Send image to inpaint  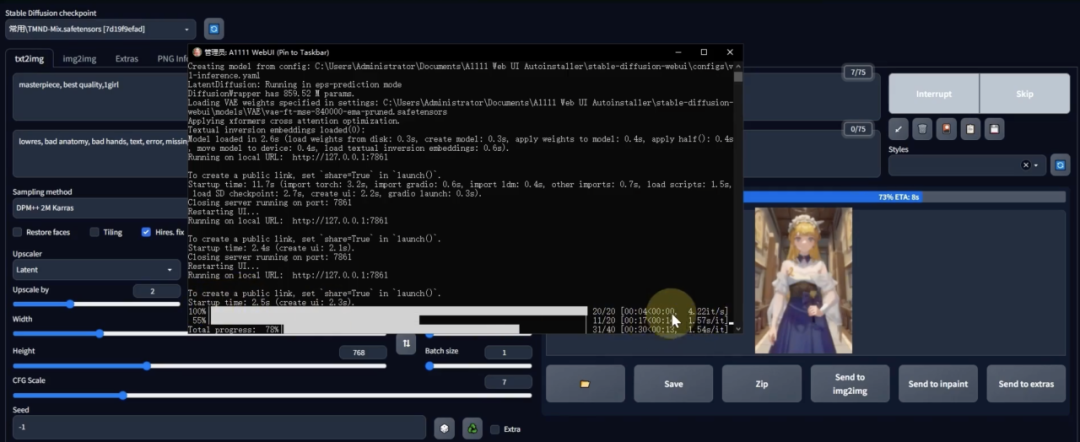(x=938, y=383)
